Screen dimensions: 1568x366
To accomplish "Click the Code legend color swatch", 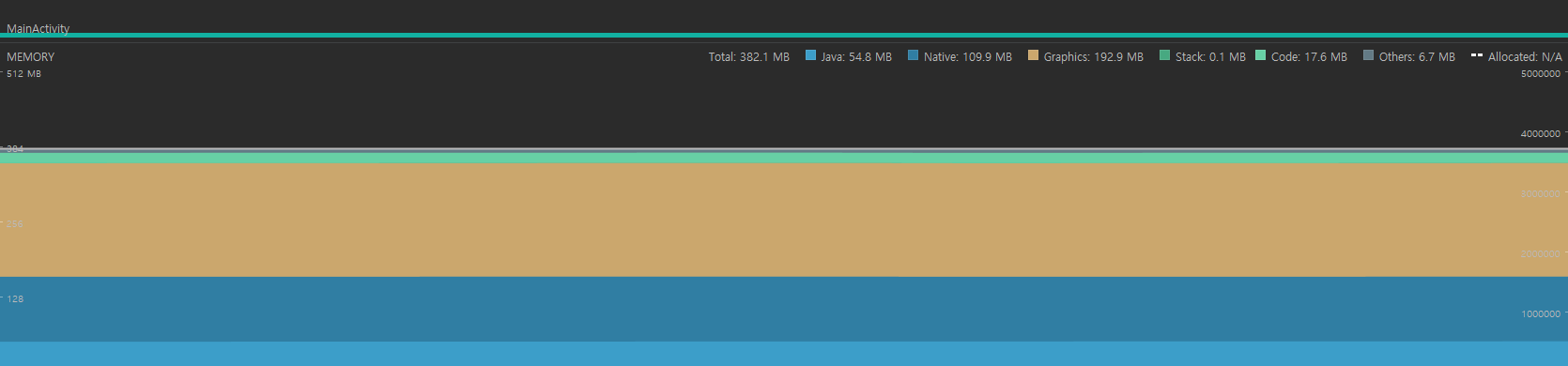I will click(x=1260, y=55).
